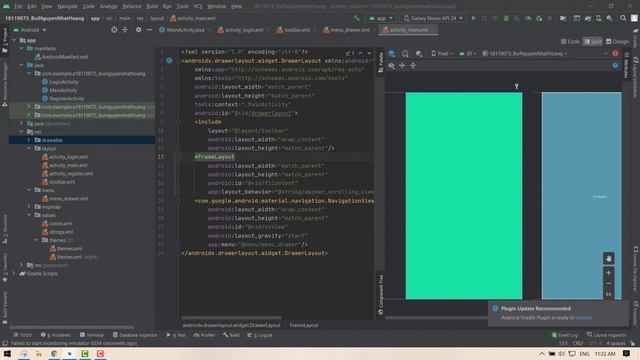Open the API 30 version dropdown in preview
Viewport: 640px width, 360px height.
coord(468,53)
